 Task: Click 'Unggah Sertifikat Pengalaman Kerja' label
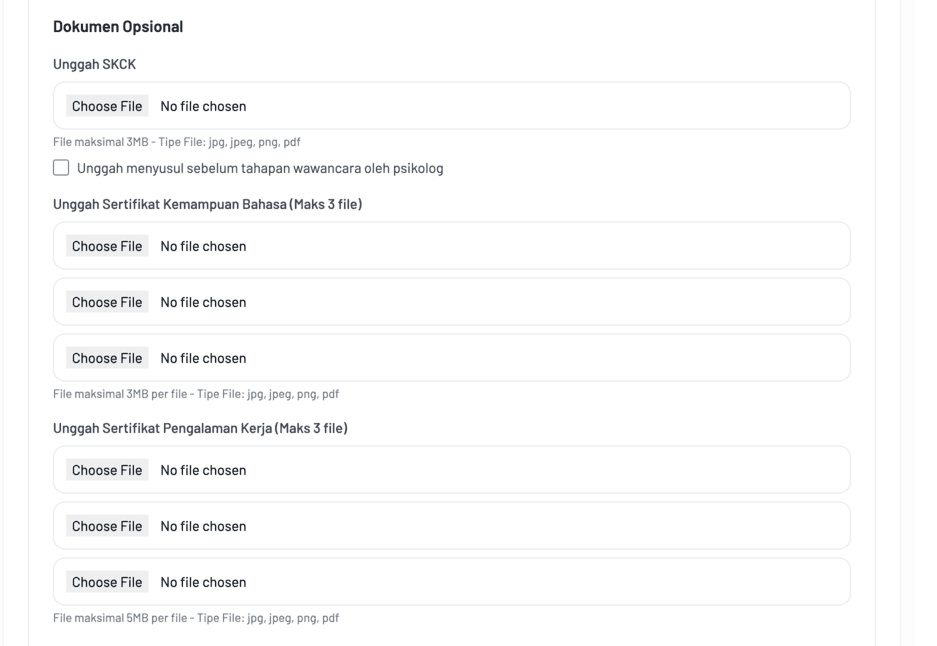pyautogui.click(x=199, y=429)
